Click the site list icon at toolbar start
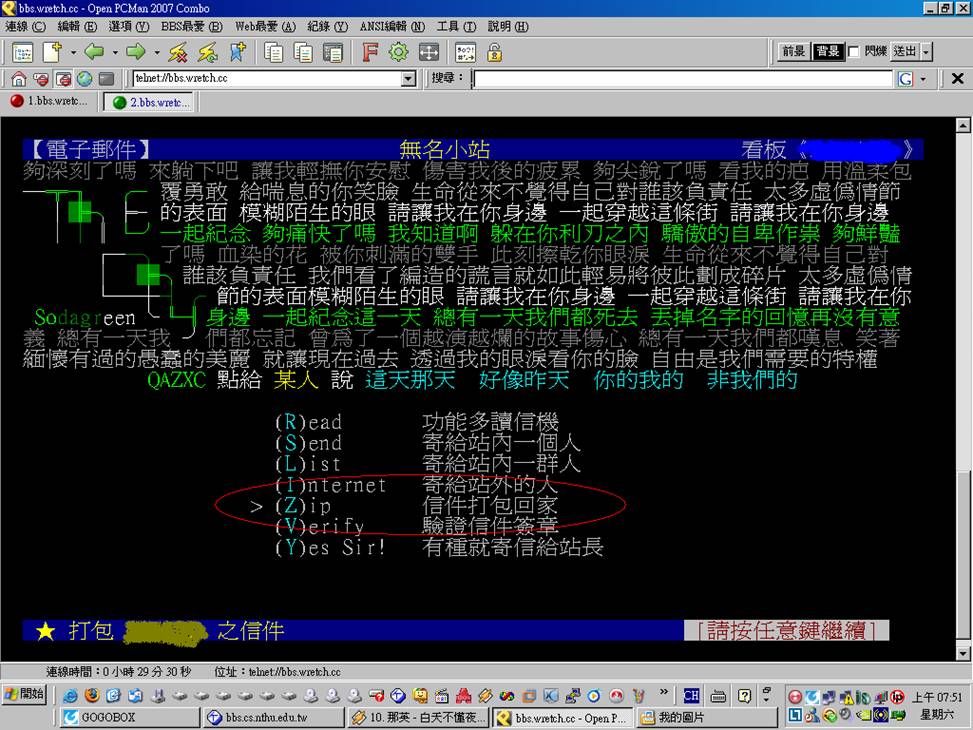This screenshot has width=973, height=730. coord(22,52)
